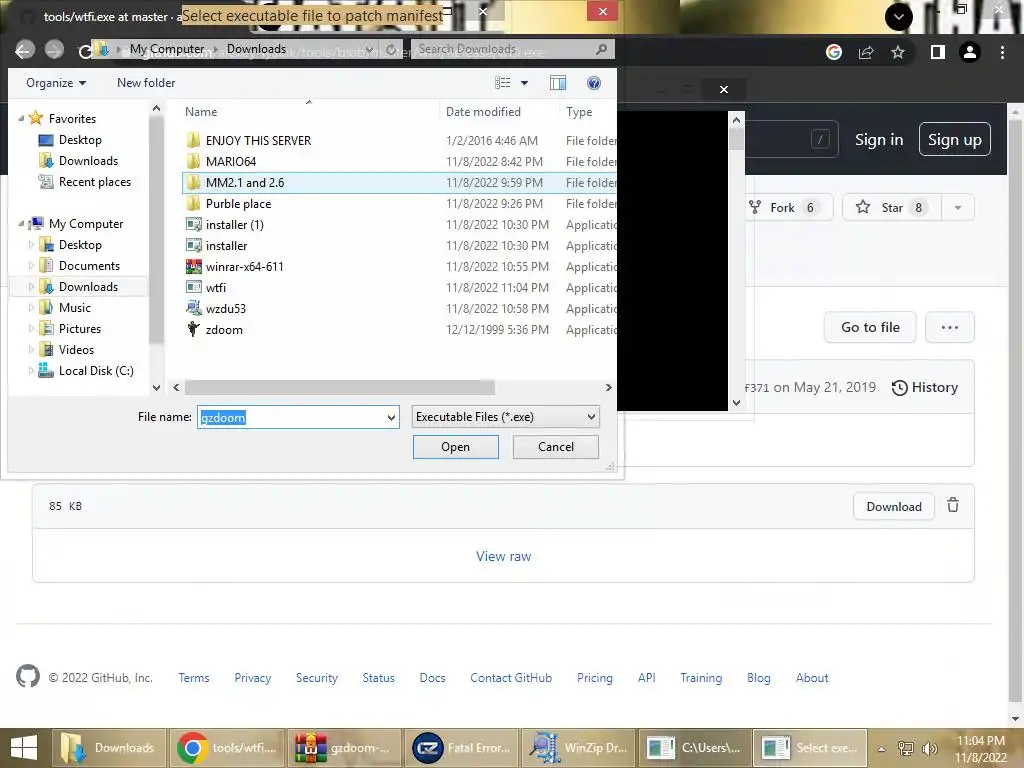Expand the File name history dropdown

pyautogui.click(x=391, y=417)
